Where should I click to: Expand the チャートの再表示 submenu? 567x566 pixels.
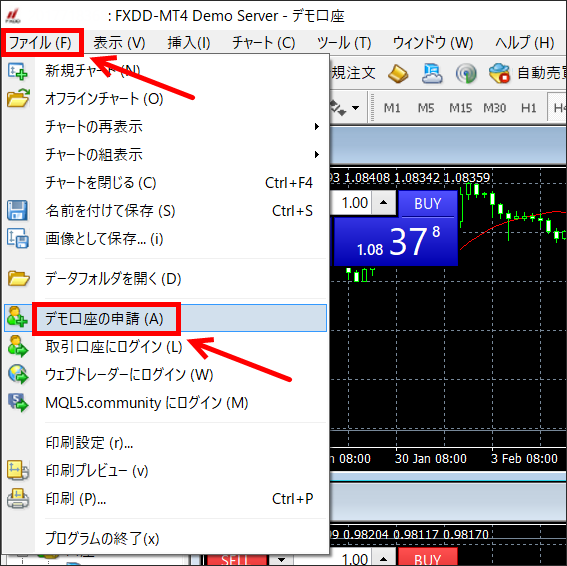coord(165,127)
